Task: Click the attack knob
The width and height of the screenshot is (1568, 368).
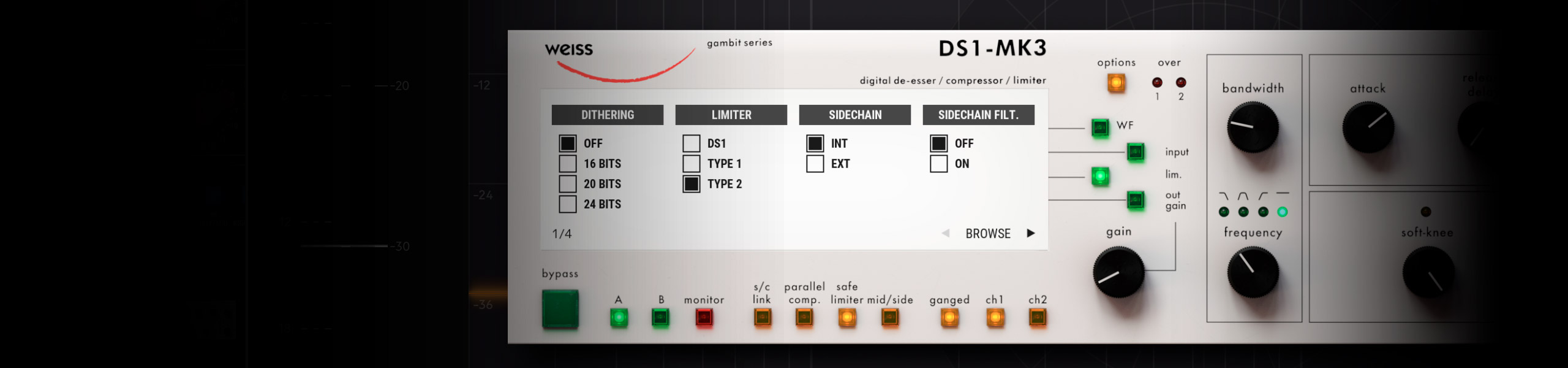Action: point(1368,128)
